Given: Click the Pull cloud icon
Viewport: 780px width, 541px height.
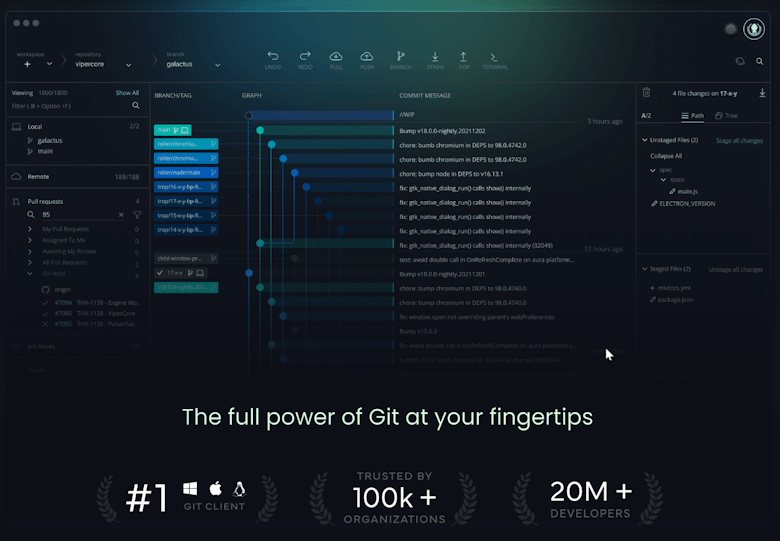Looking at the screenshot, I should click(x=336, y=56).
